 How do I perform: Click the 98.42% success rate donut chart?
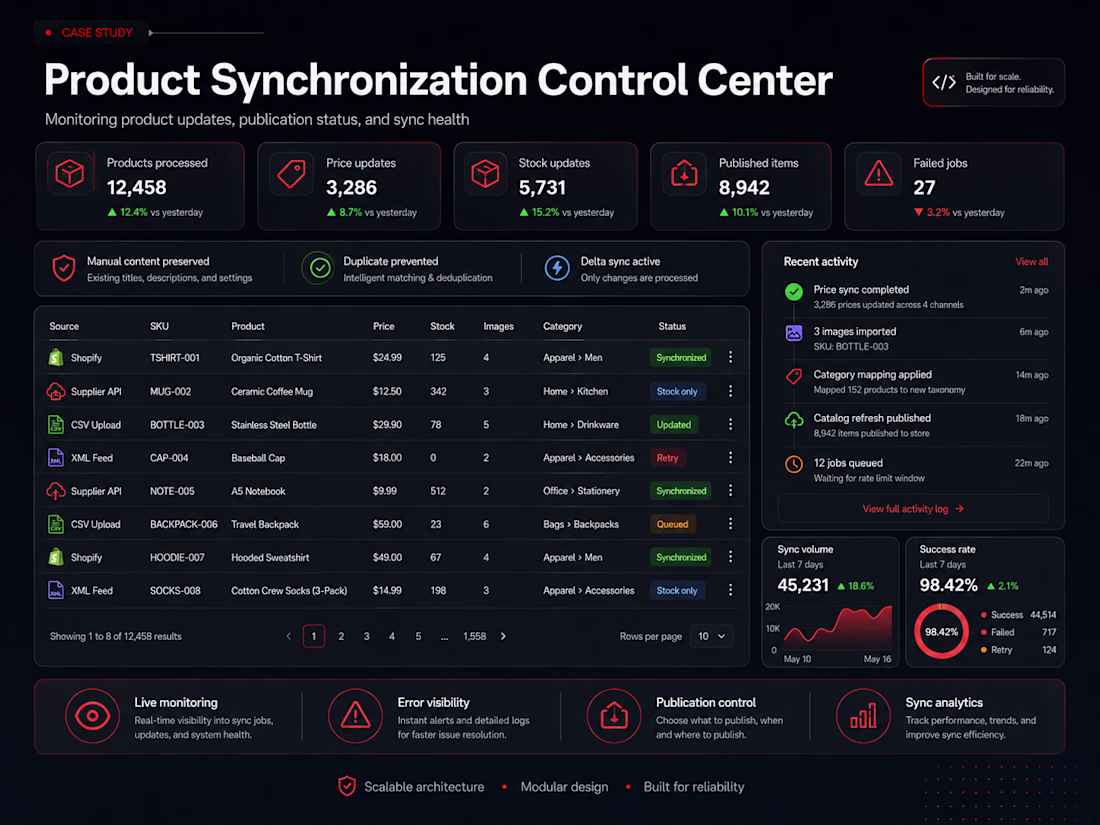click(941, 631)
